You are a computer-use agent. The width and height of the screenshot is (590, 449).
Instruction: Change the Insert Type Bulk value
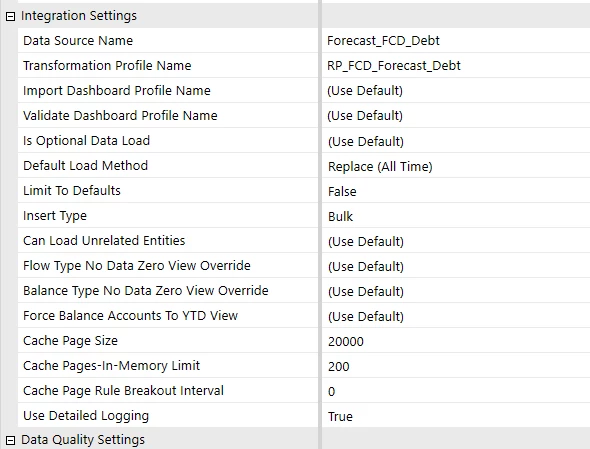pos(456,216)
